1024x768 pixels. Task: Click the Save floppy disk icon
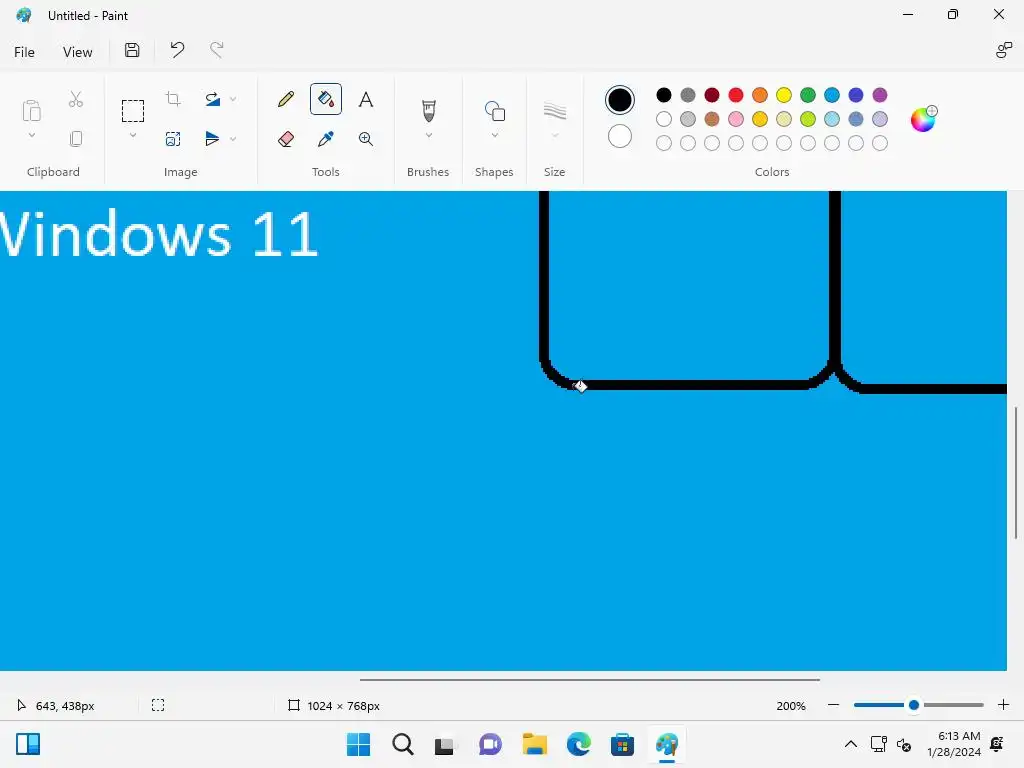132,50
